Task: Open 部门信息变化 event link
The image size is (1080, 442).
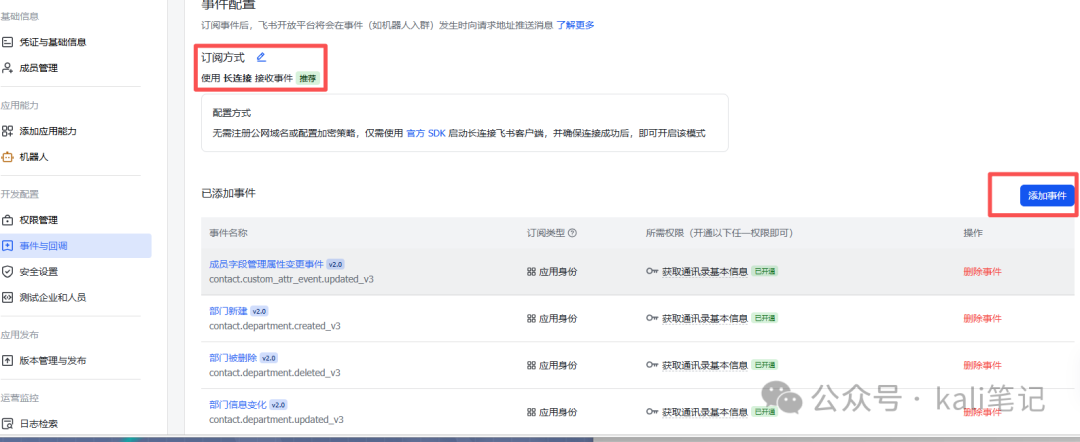Action: click(238, 404)
